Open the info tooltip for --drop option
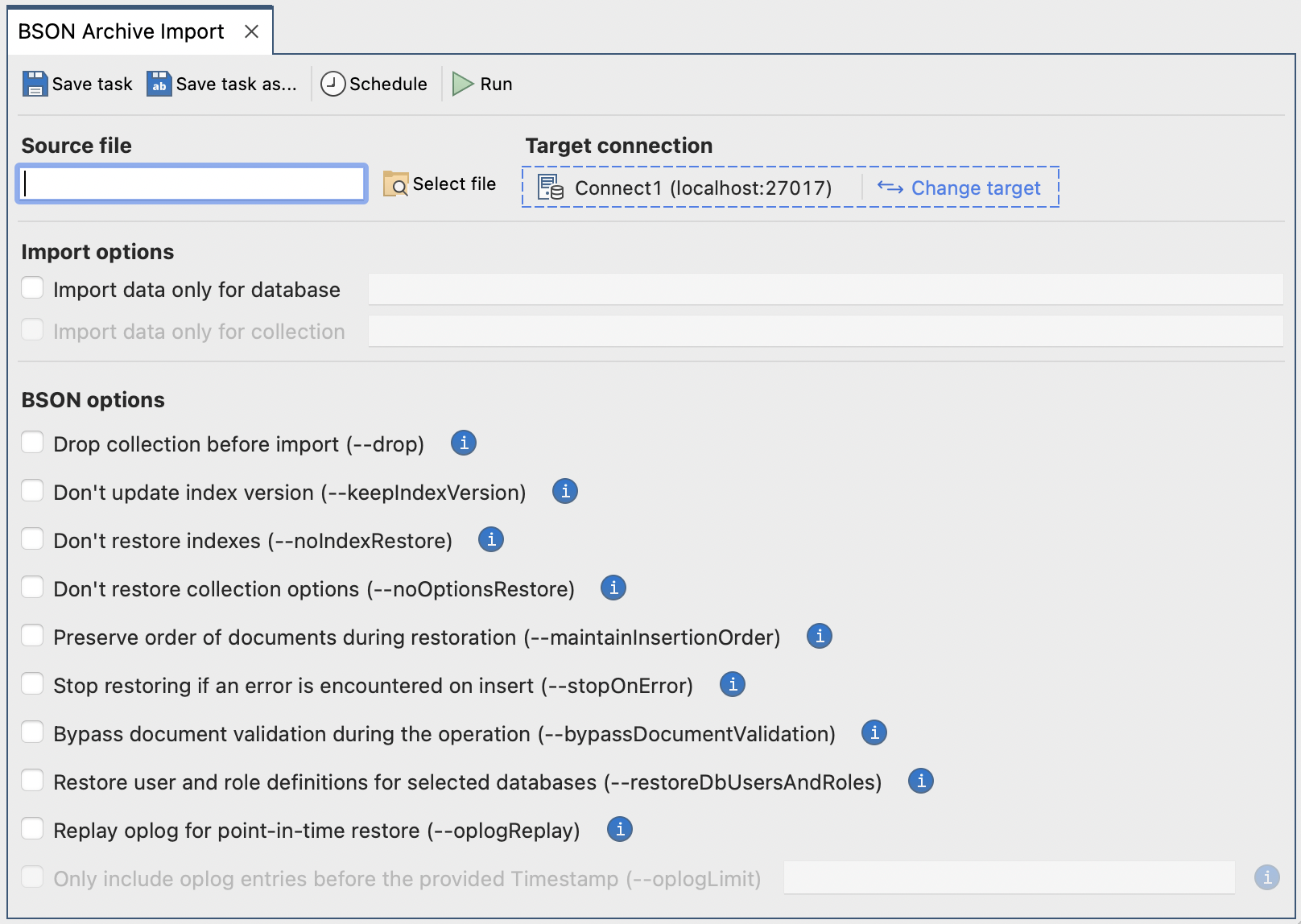Viewport: 1301px width, 924px height. [463, 443]
